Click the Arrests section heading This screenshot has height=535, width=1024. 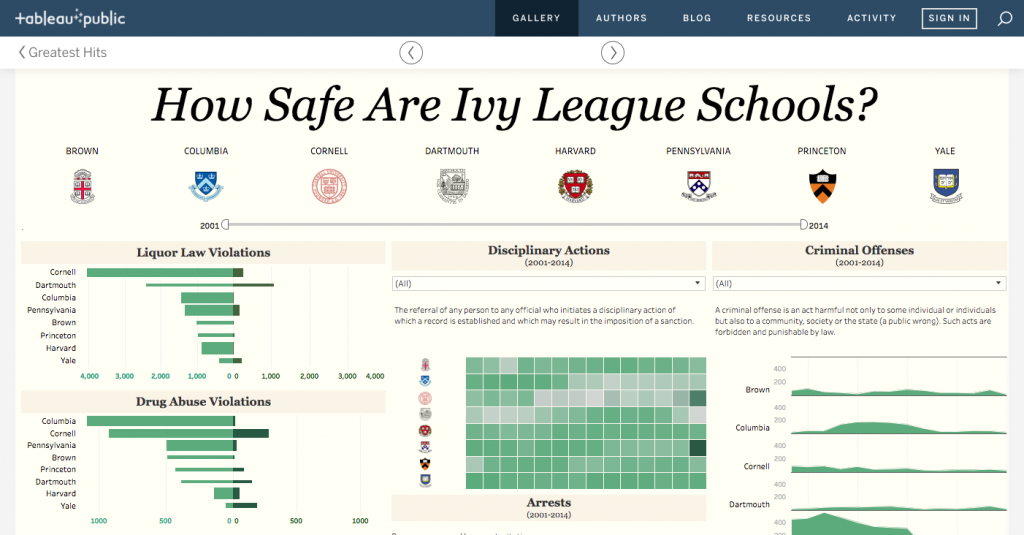click(549, 502)
